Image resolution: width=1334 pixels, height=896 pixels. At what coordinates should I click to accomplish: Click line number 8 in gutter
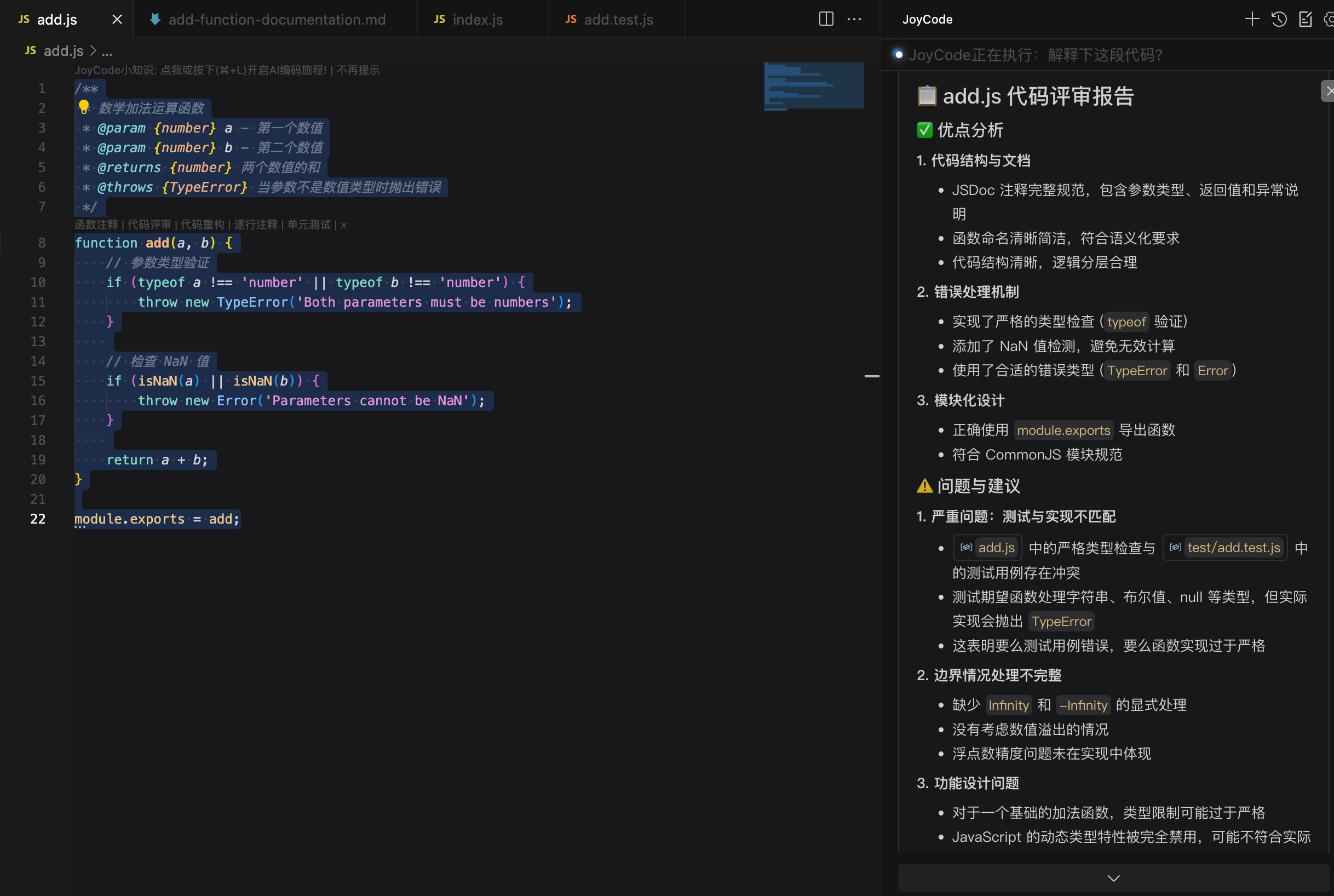tap(42, 243)
